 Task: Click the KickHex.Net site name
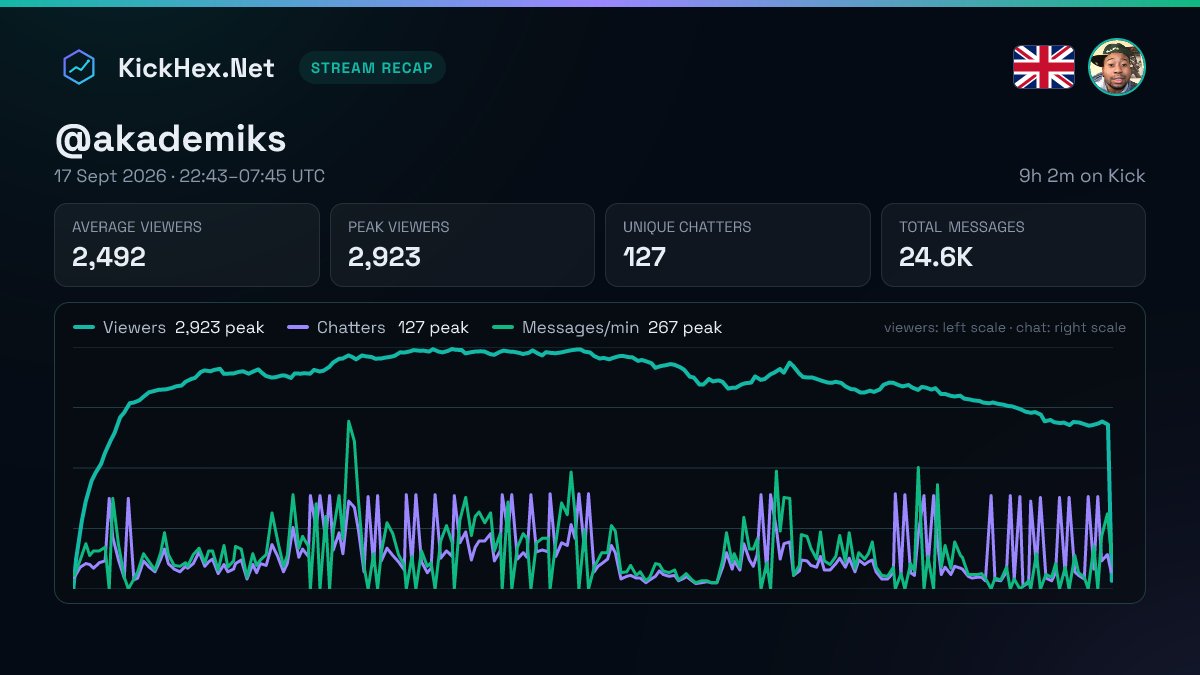click(196, 68)
